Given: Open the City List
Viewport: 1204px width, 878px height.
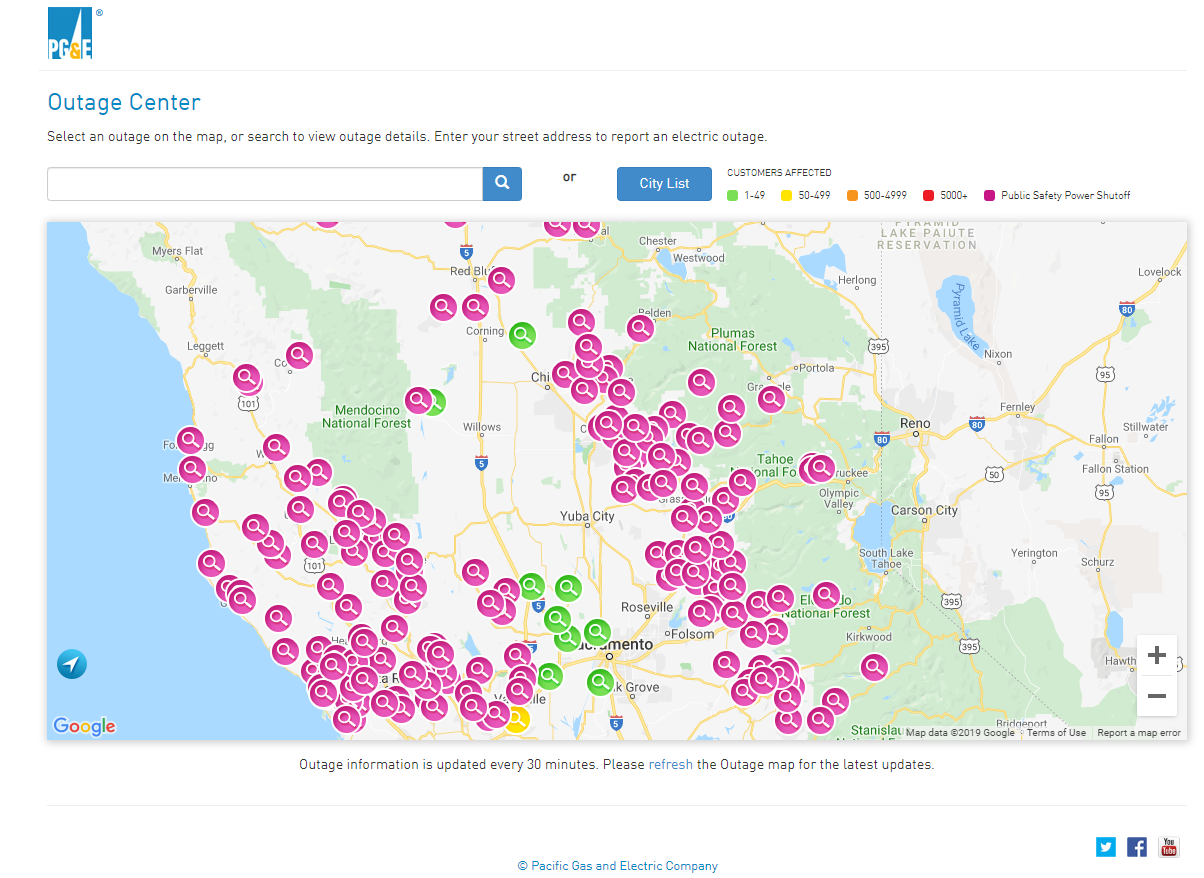Looking at the screenshot, I should click(x=664, y=184).
